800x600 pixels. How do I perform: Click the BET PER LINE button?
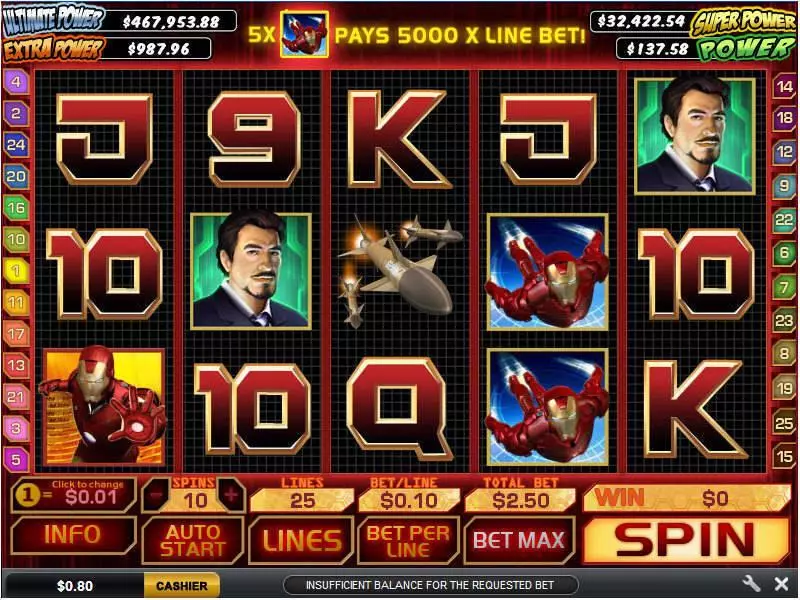click(x=408, y=540)
